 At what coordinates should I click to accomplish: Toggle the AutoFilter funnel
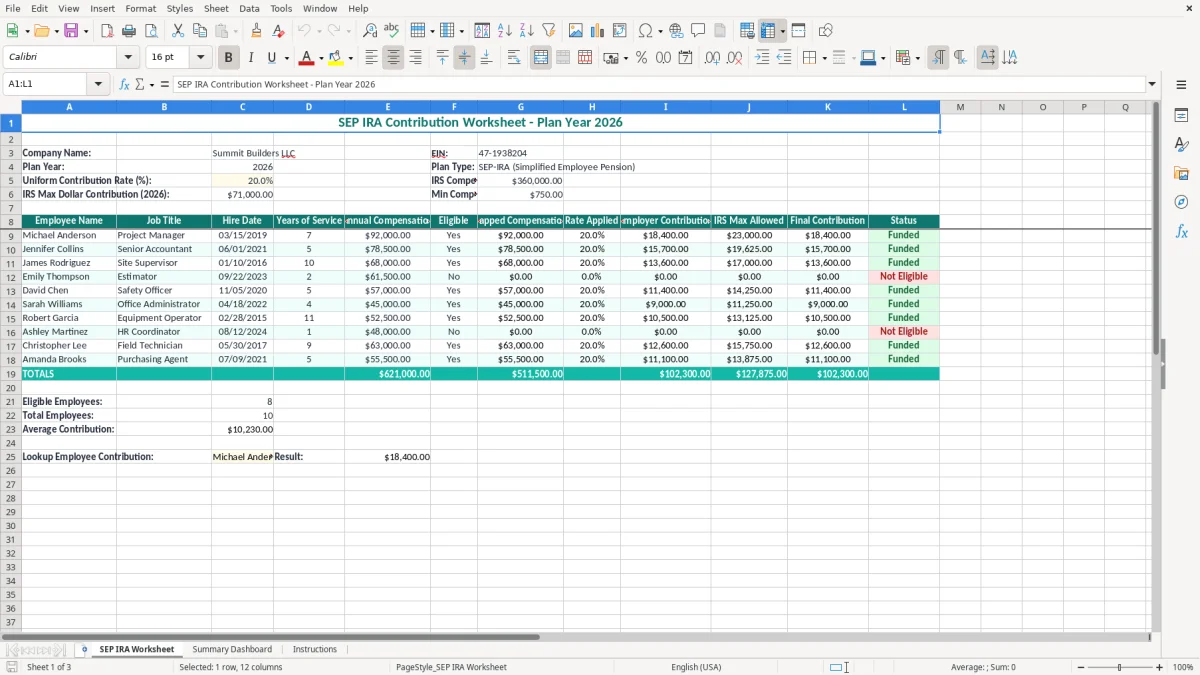pos(549,31)
